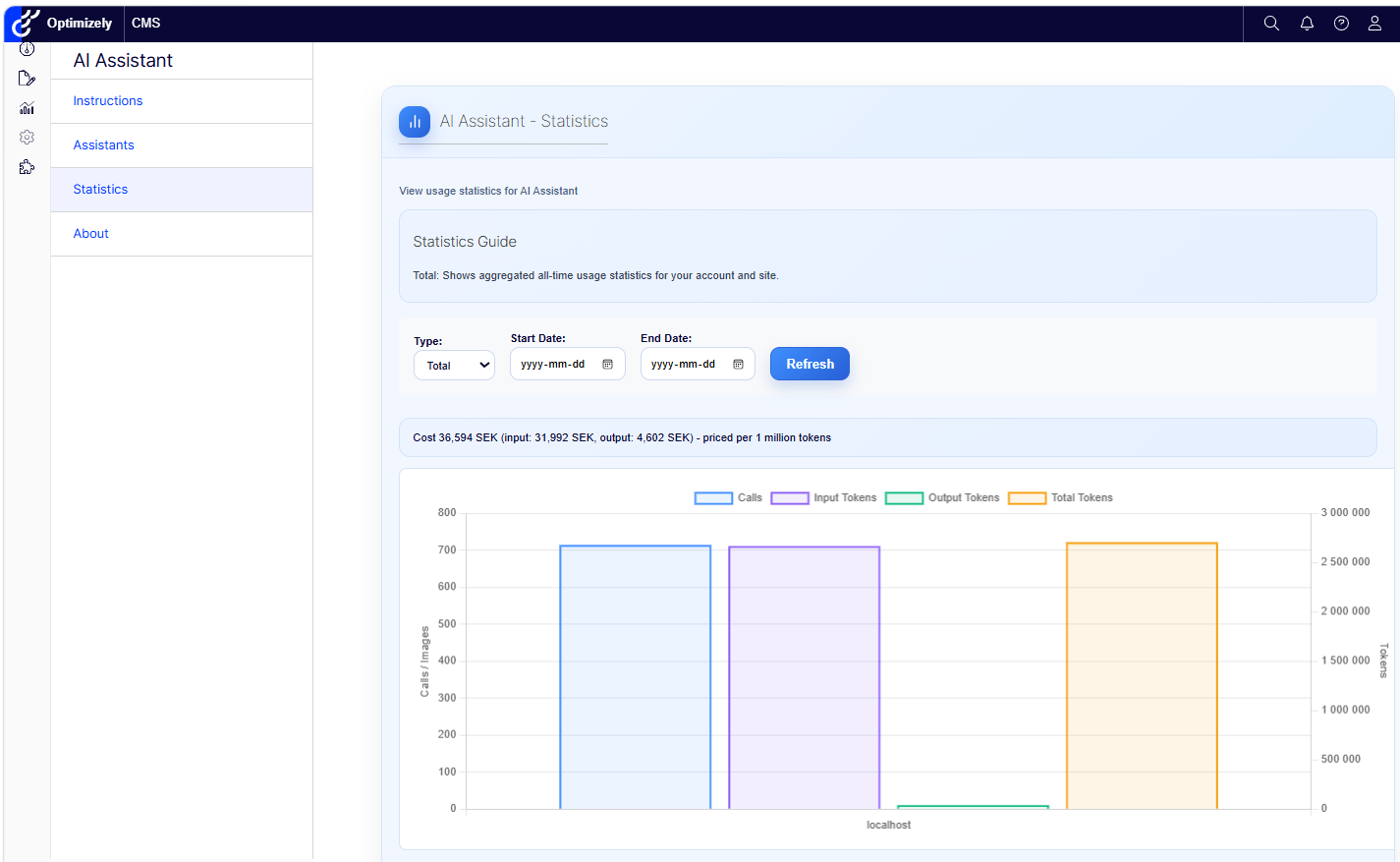The height and width of the screenshot is (862, 1400).
Task: Click the search magnifier icon
Action: tap(1271, 24)
